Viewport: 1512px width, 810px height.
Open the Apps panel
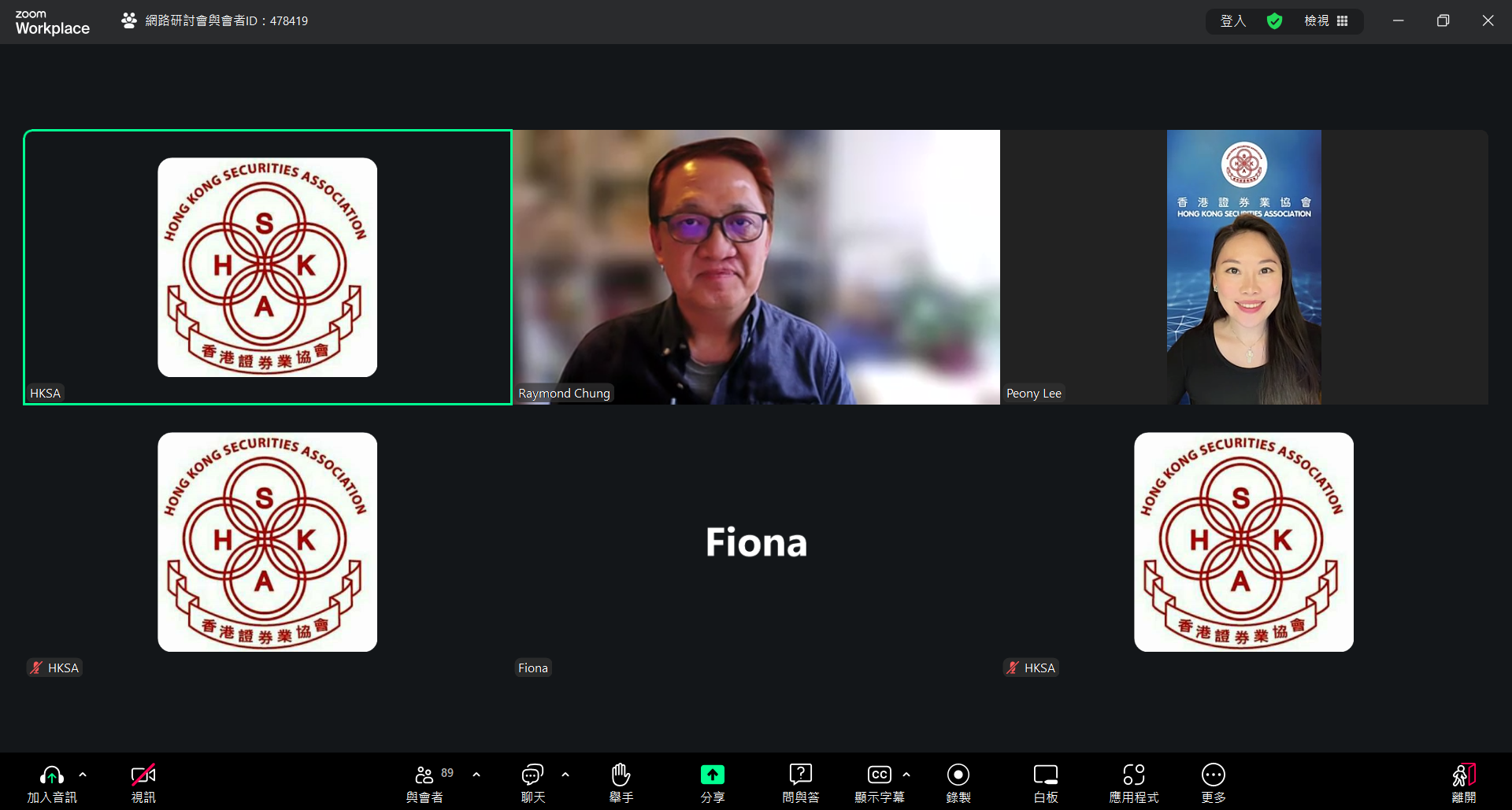coord(1133,776)
